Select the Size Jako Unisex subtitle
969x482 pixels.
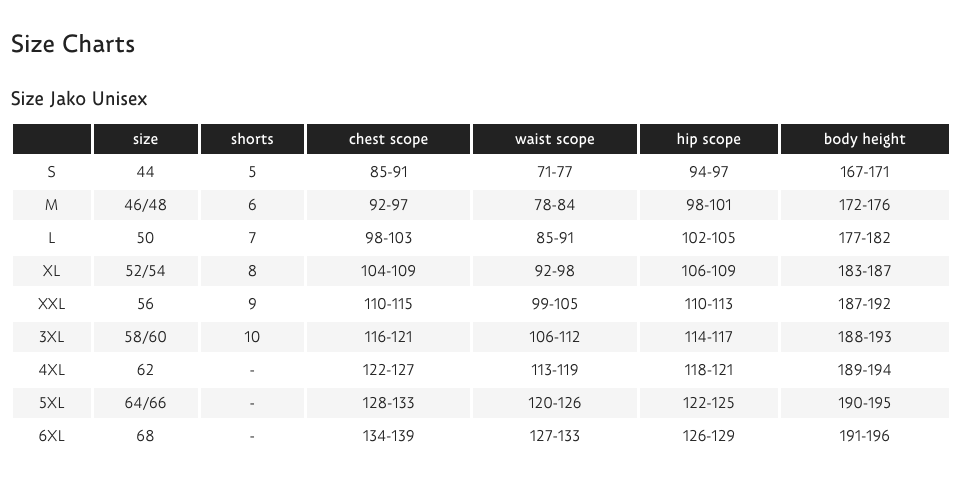tap(79, 99)
